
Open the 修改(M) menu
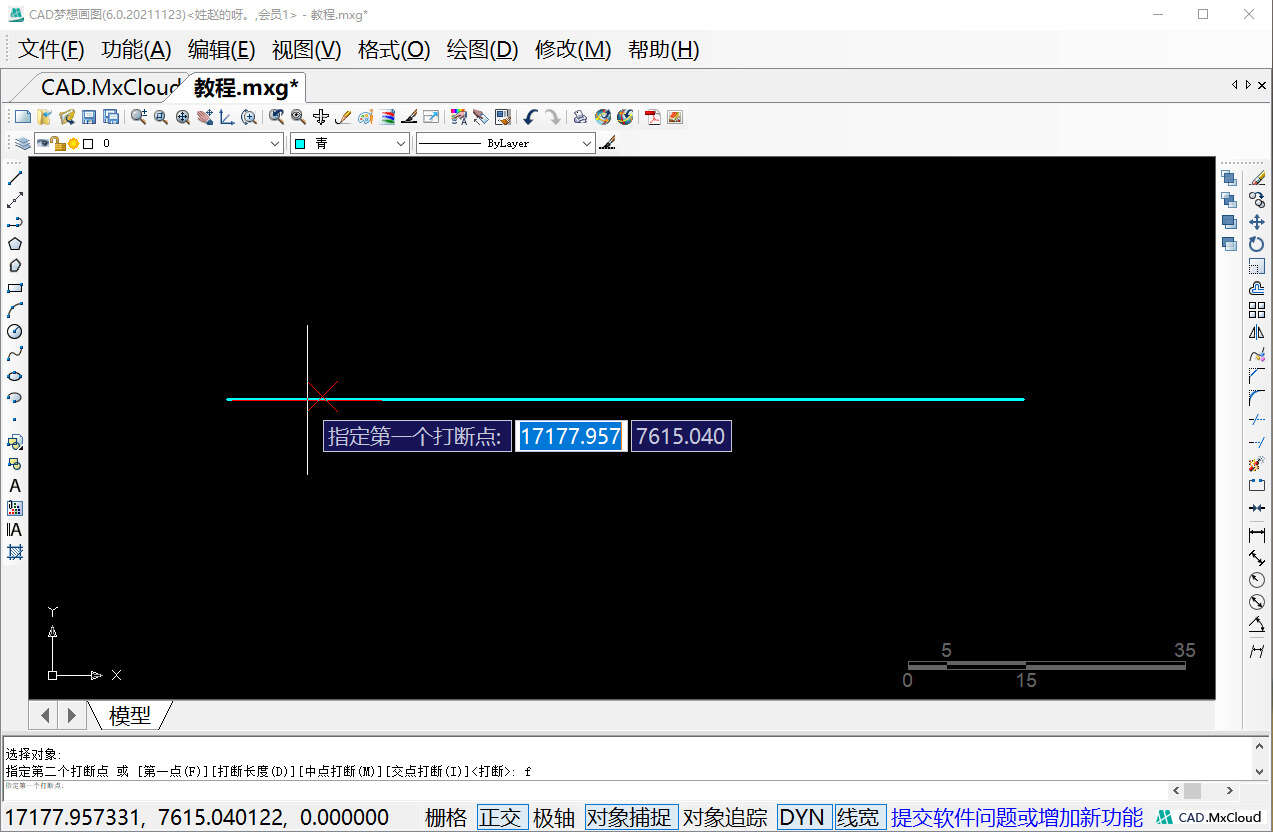pyautogui.click(x=573, y=50)
